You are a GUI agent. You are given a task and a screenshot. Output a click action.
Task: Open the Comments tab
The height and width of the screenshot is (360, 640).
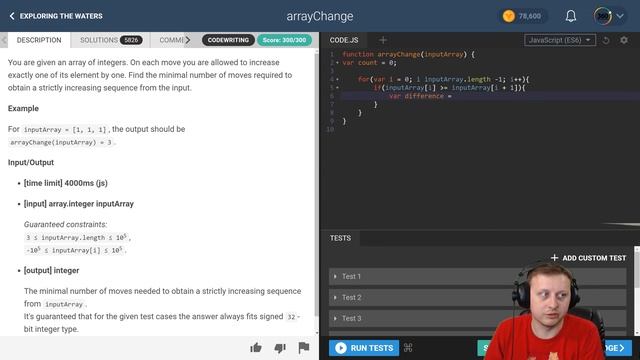171,40
